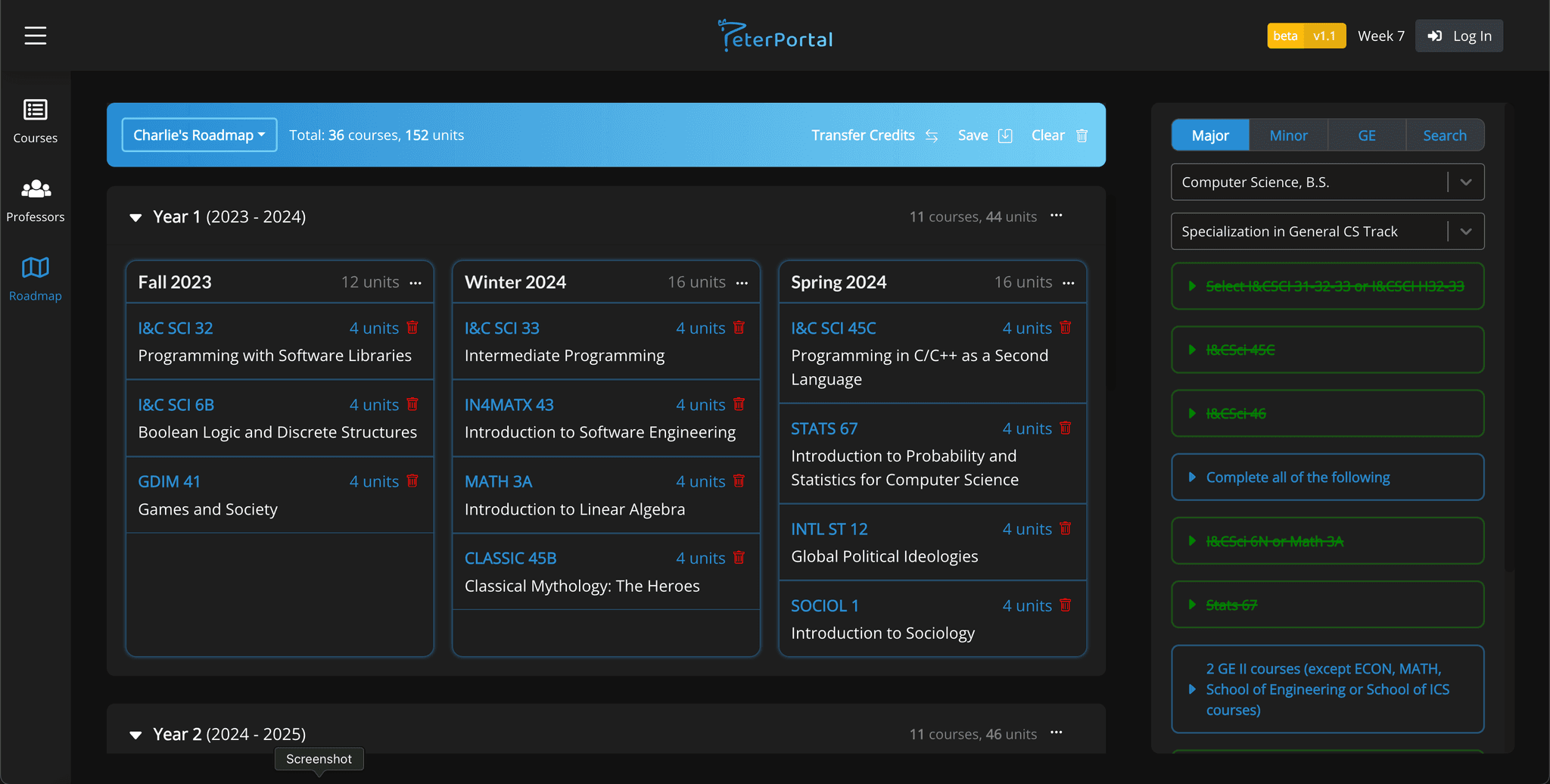Switch to the GE tab
Screen dimensions: 1550x784
click(x=1367, y=135)
